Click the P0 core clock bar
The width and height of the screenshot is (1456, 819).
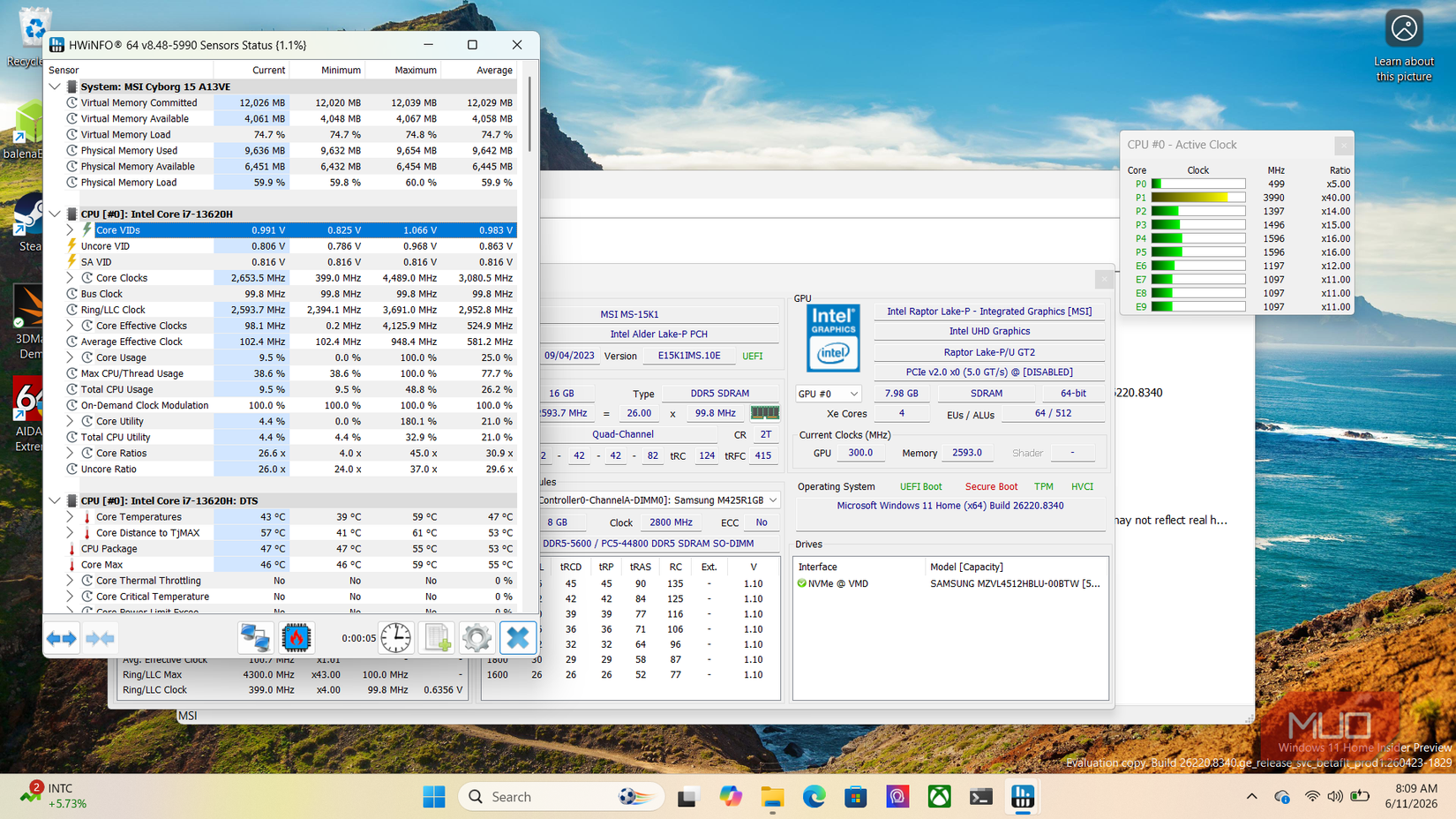1197,184
